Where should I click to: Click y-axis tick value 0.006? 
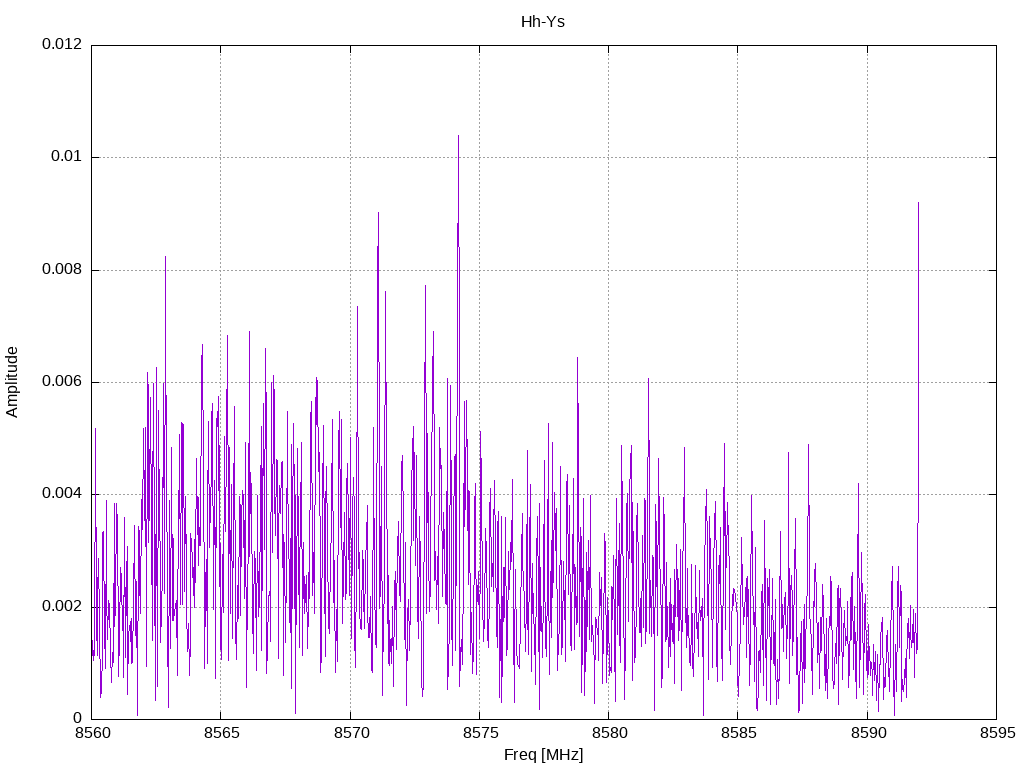tap(62, 381)
